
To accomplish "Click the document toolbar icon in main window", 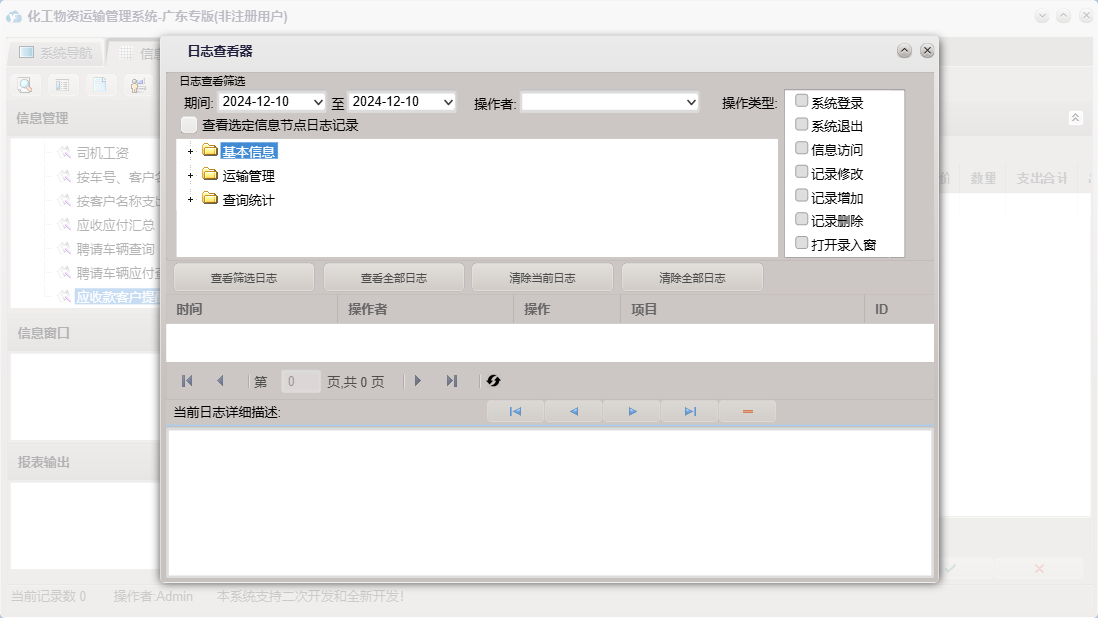I will point(100,85).
